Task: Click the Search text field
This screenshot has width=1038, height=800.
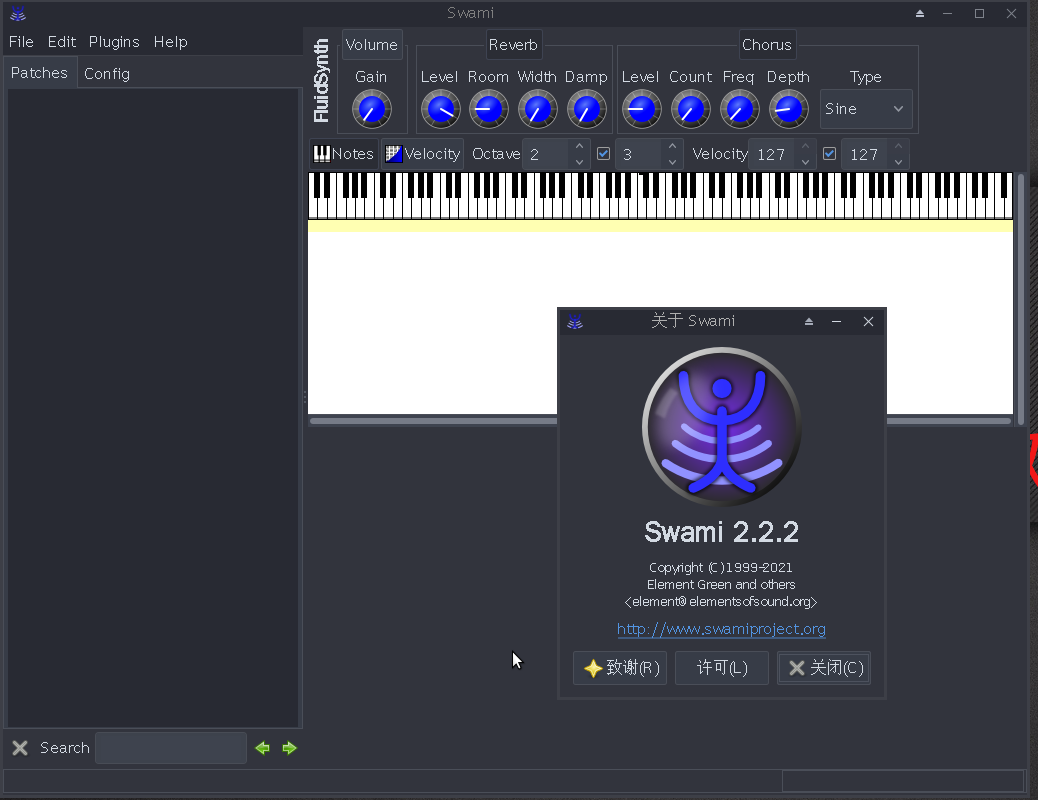Action: tap(171, 748)
